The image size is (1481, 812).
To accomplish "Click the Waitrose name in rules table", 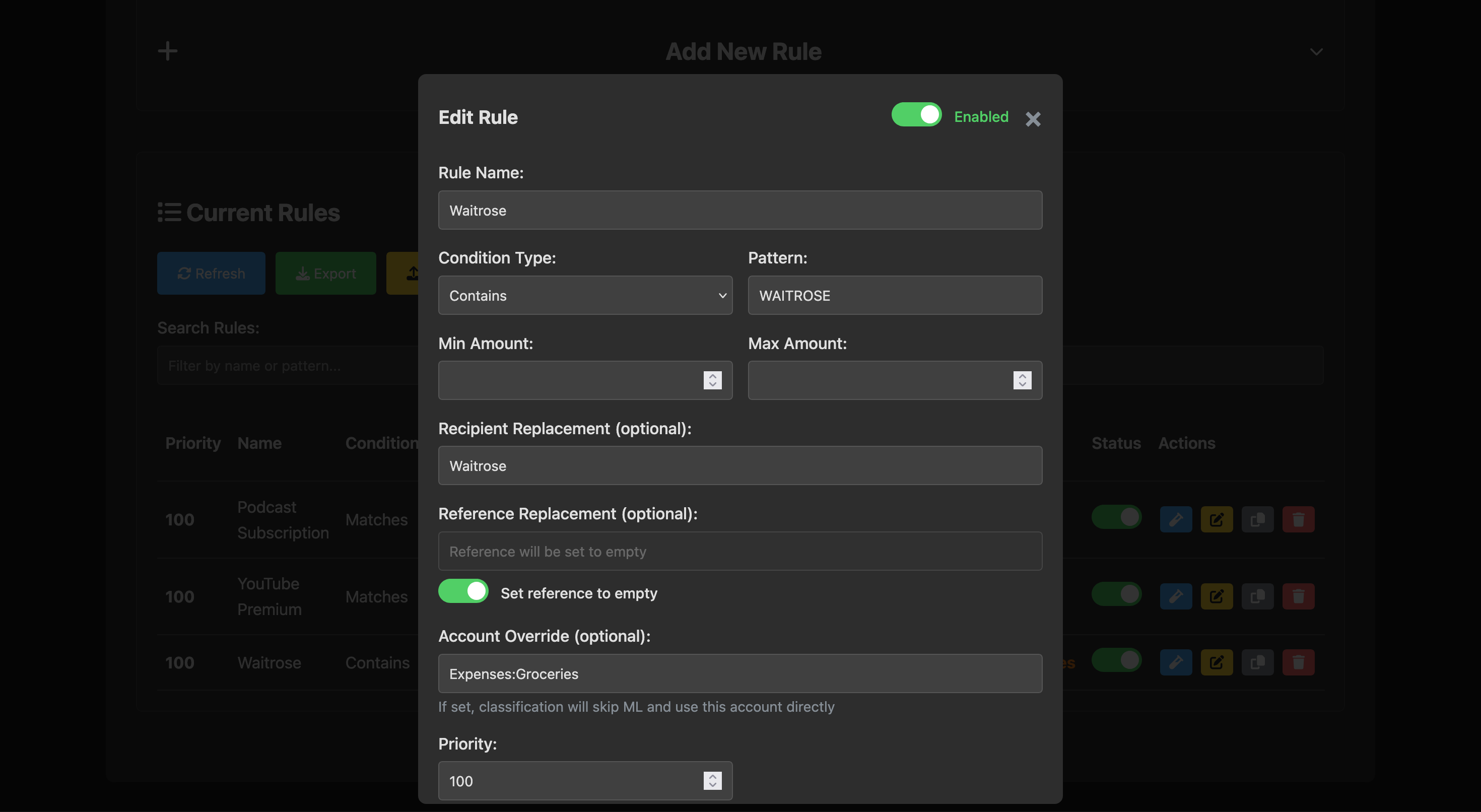I will (269, 662).
